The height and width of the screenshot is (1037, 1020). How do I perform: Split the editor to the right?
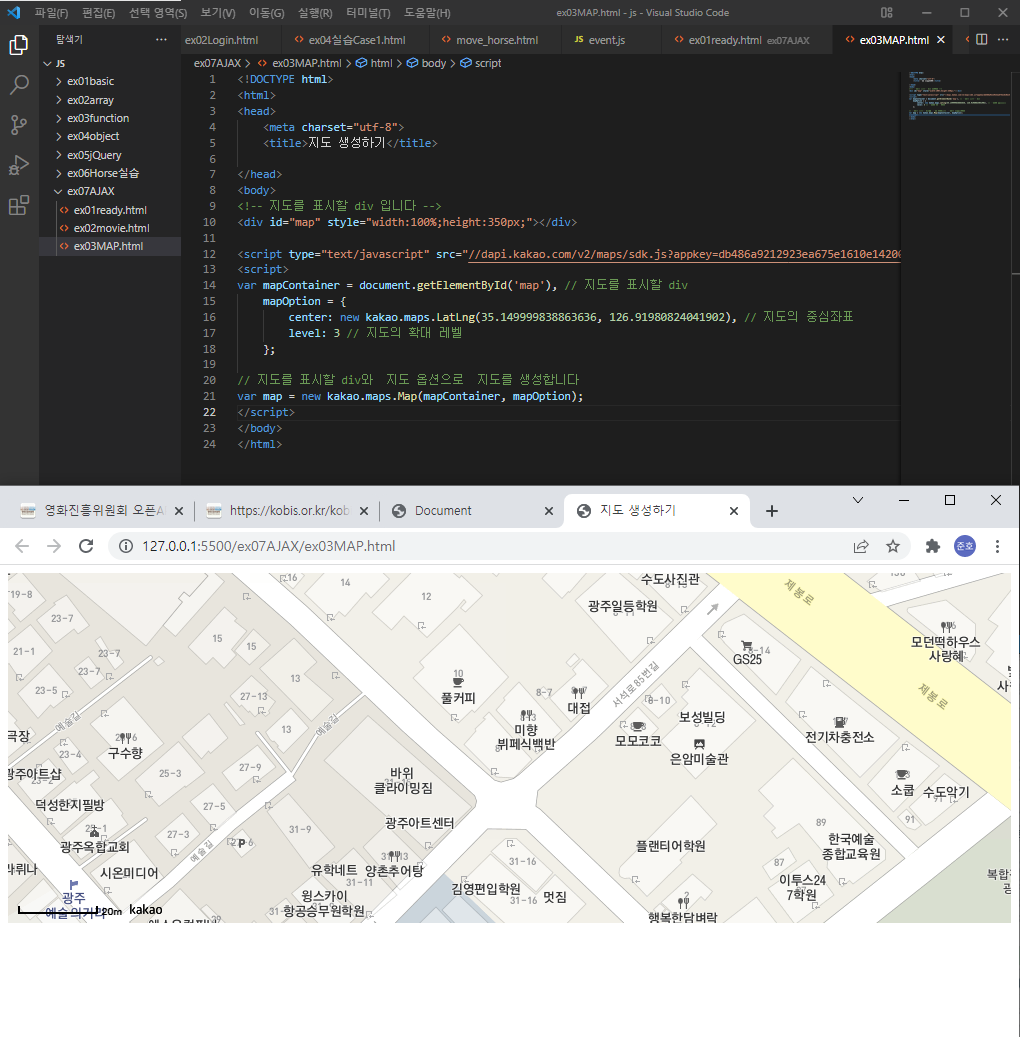pyautogui.click(x=982, y=40)
